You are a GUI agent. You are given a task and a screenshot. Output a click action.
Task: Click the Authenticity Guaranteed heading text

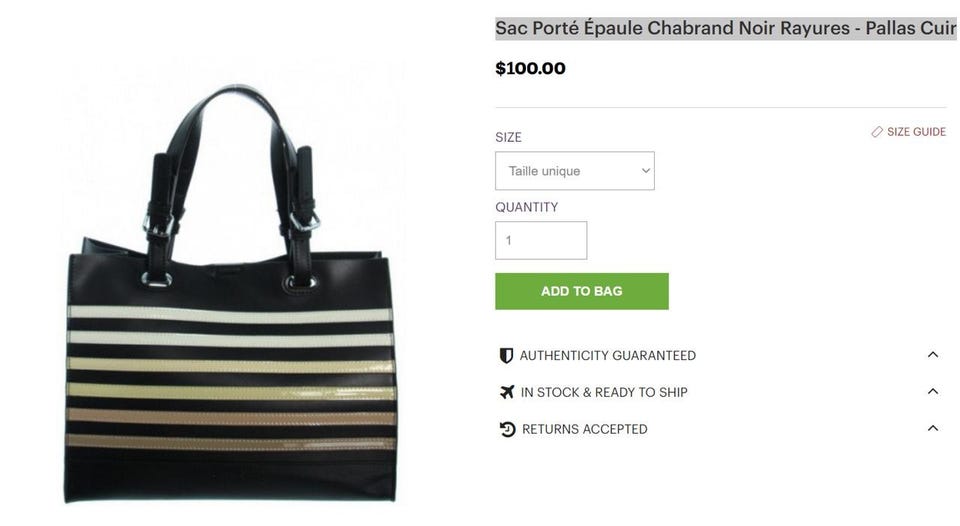607,356
